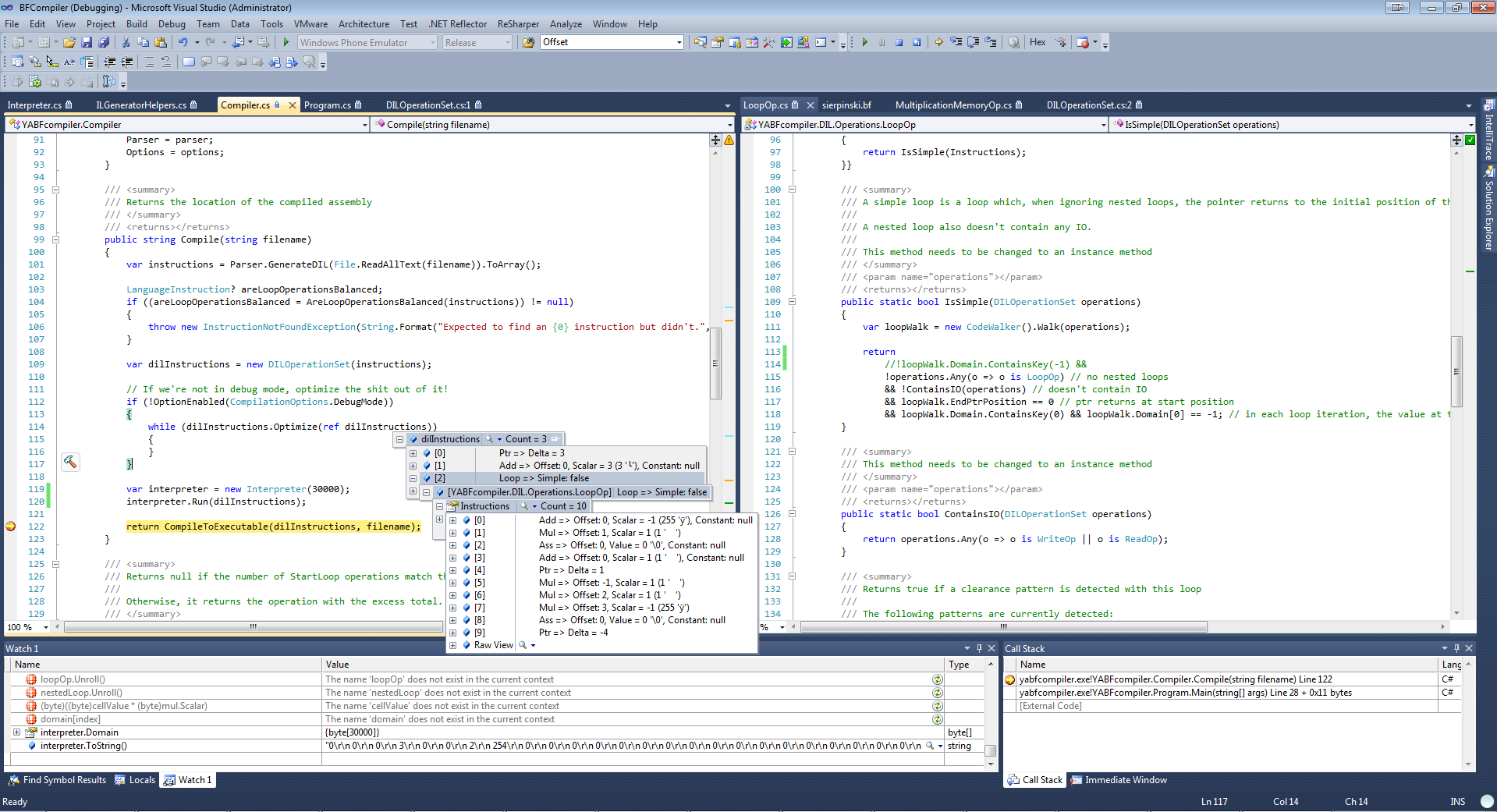
Task: Click the Step Into debug icon
Action: (x=956, y=42)
